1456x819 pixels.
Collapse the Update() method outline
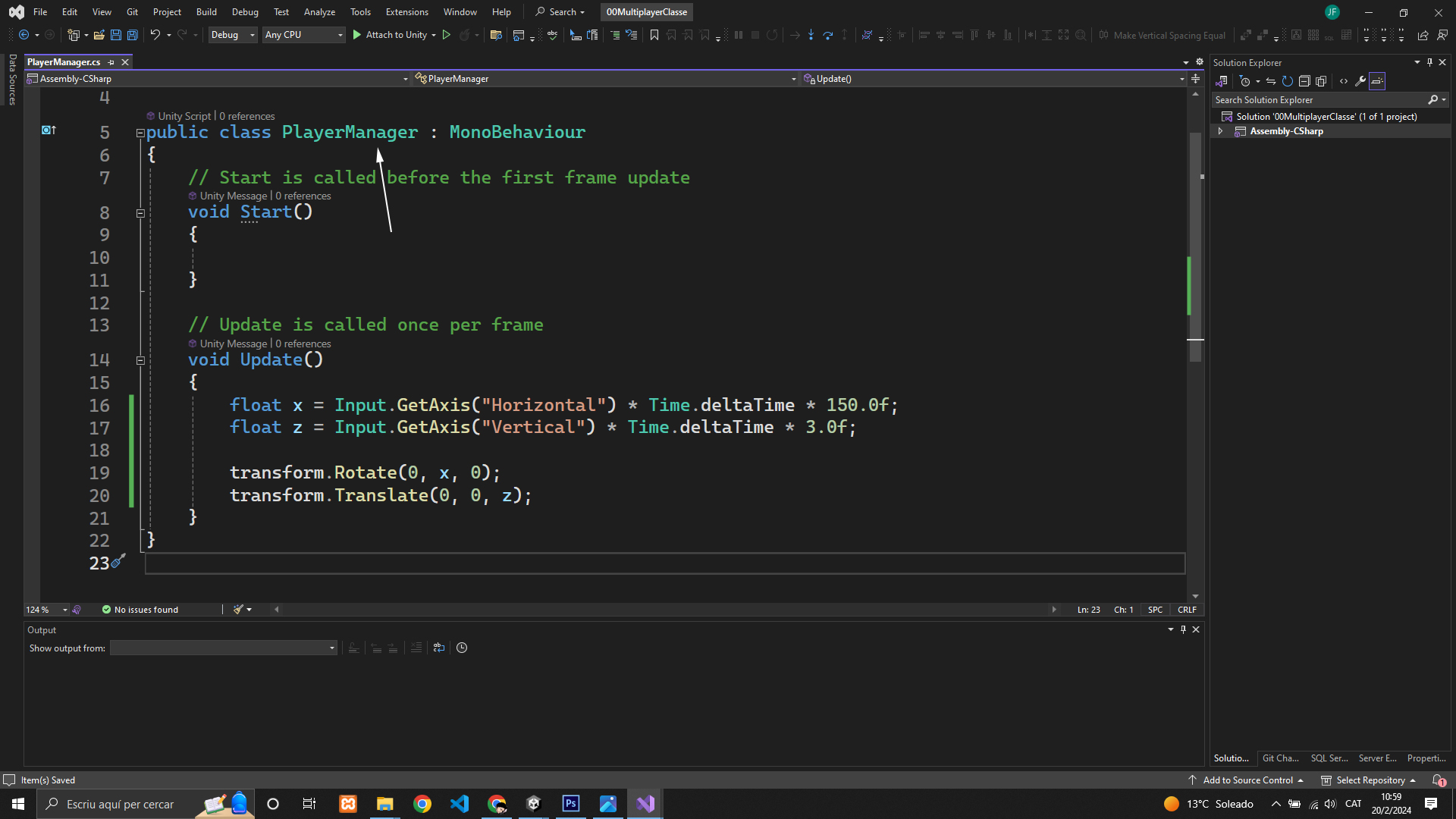click(x=140, y=361)
